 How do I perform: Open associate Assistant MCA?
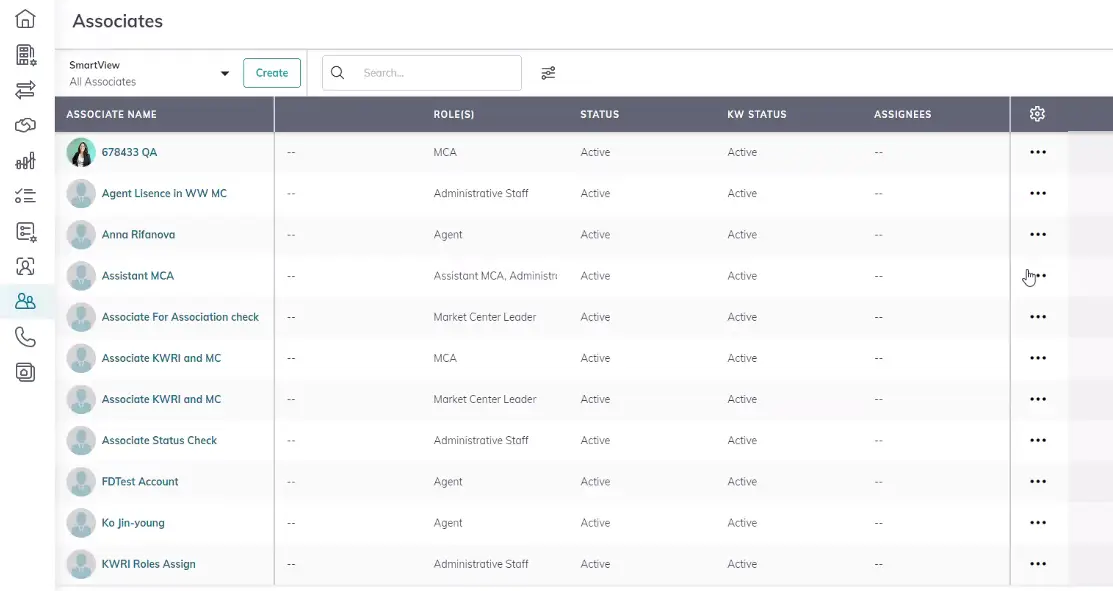point(138,275)
